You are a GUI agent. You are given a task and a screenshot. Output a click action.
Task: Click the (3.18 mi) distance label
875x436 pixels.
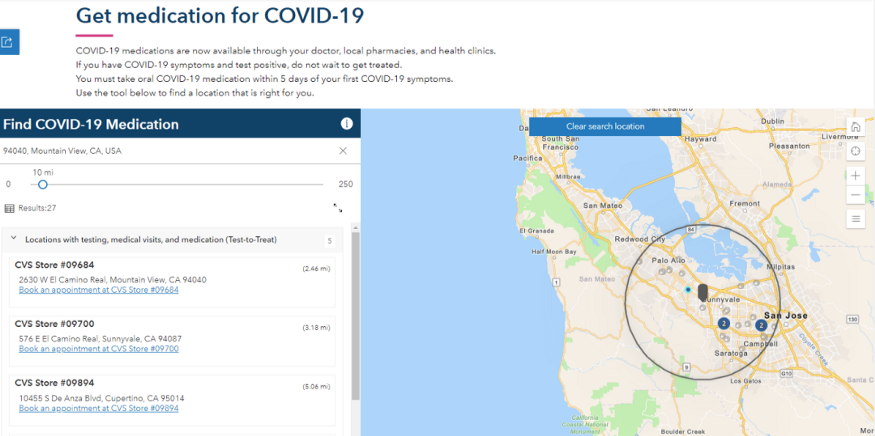(x=316, y=327)
